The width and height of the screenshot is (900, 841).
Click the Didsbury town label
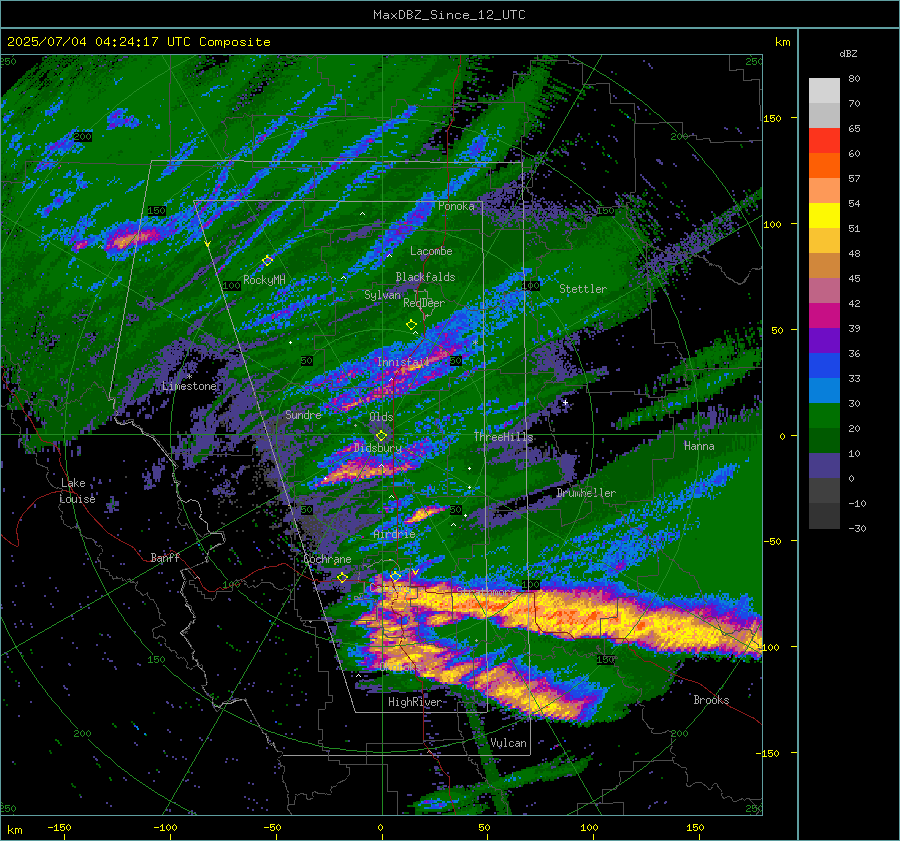tap(378, 448)
